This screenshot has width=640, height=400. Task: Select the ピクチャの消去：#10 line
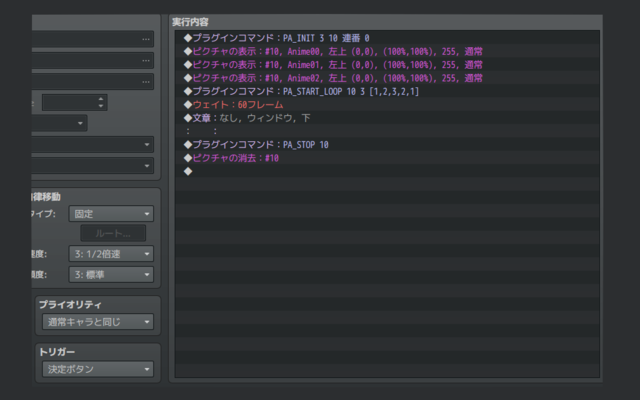(387, 158)
